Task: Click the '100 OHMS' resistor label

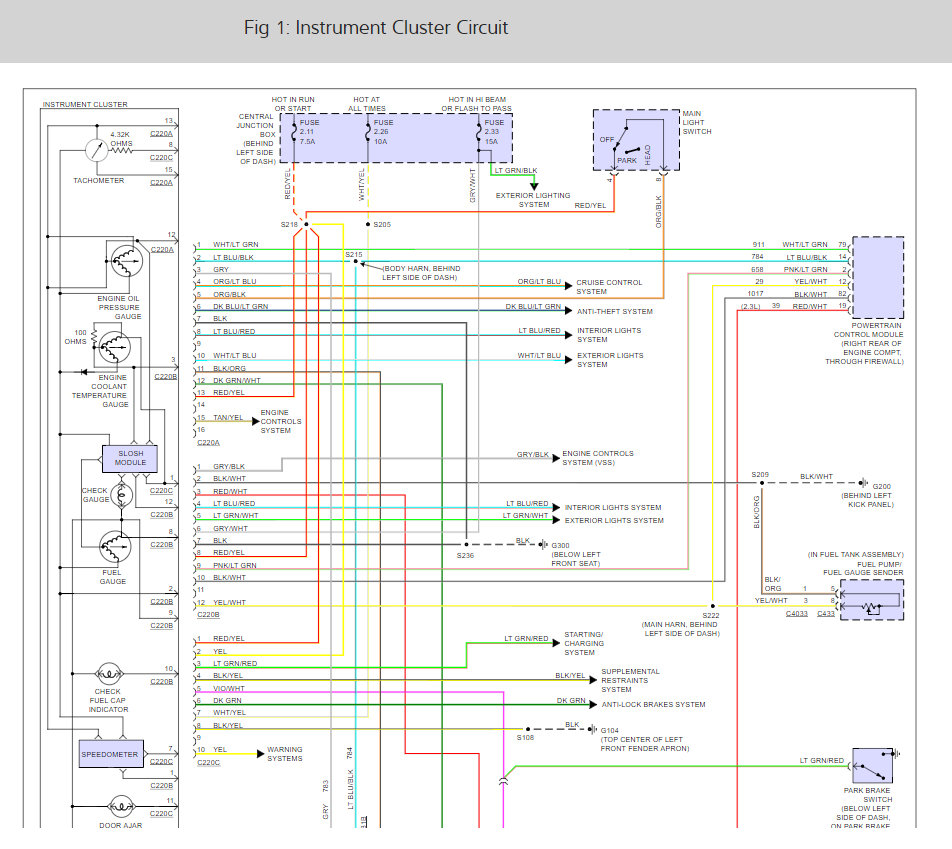Action: click(76, 337)
